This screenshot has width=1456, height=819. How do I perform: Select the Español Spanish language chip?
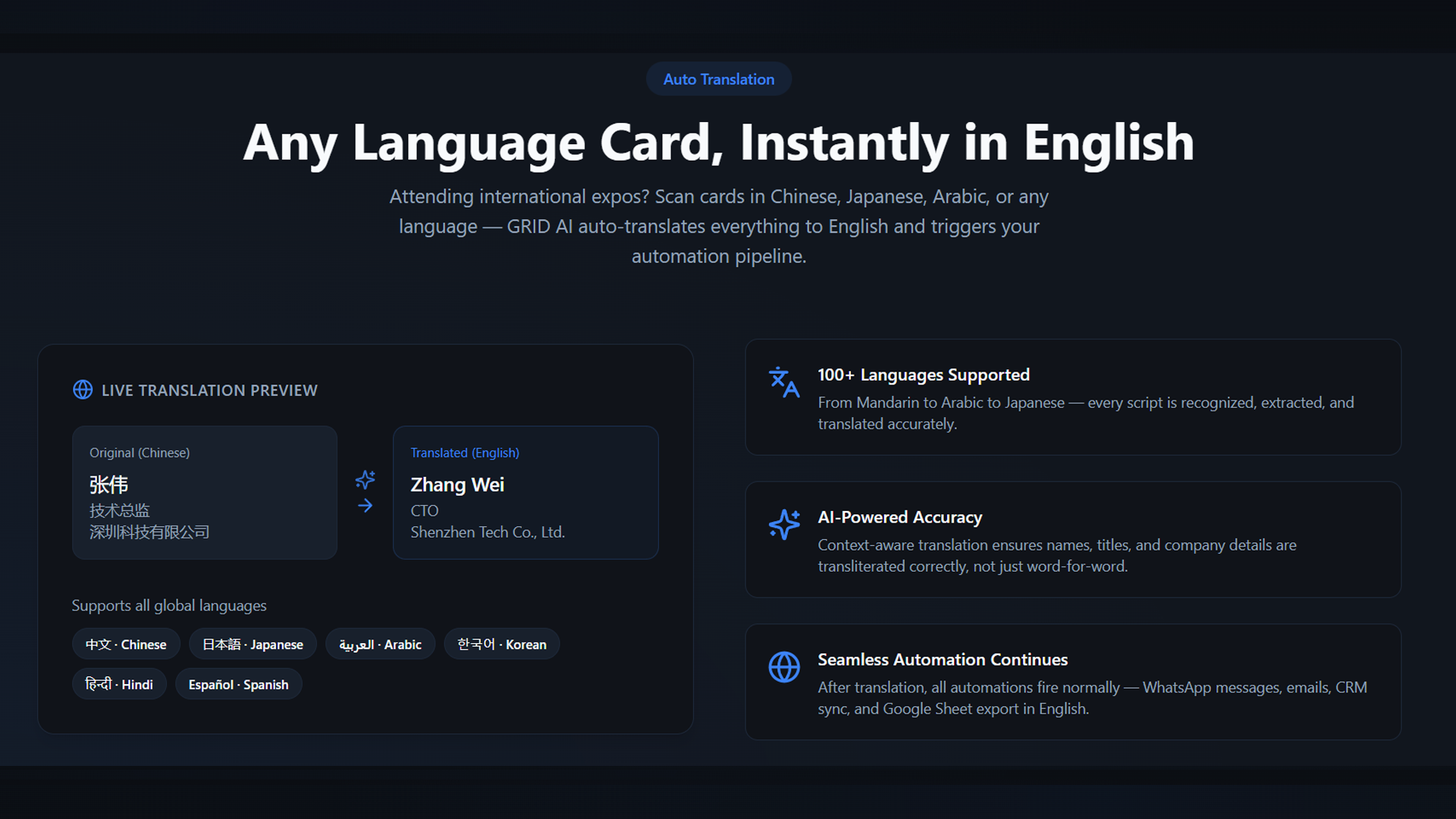point(238,684)
